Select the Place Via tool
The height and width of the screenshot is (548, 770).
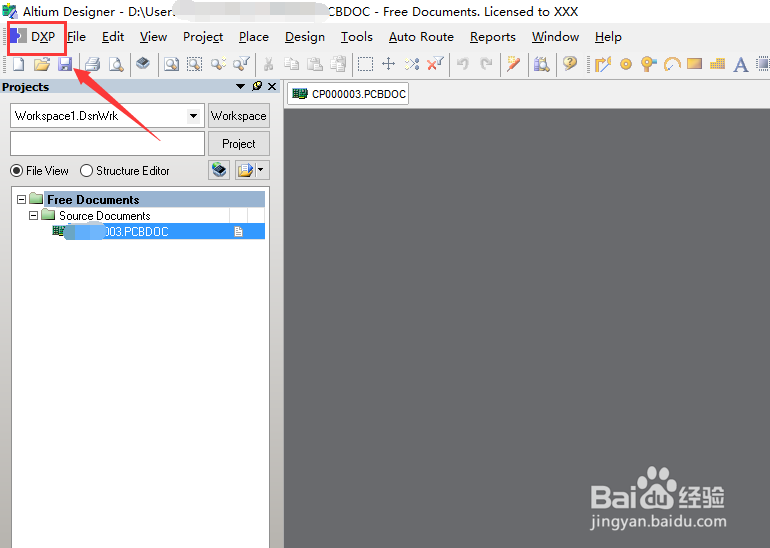(x=649, y=64)
